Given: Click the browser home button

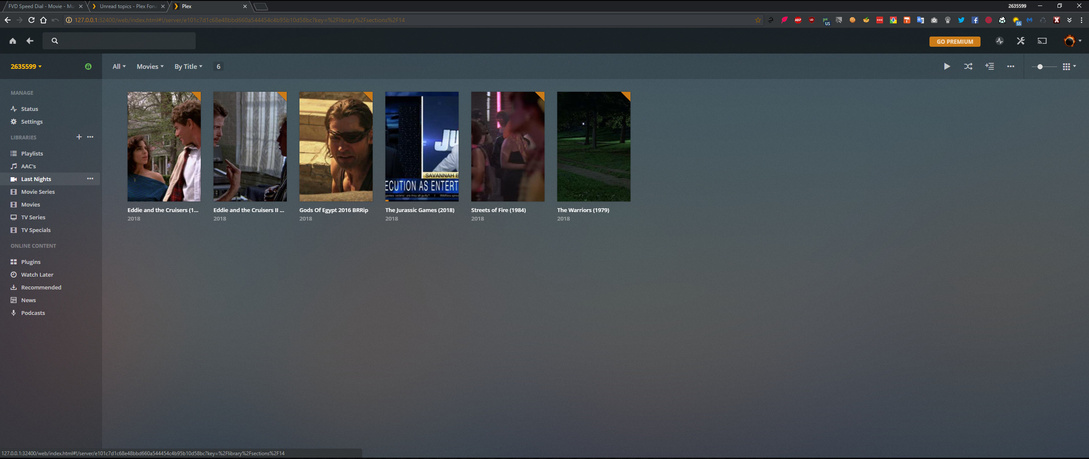Looking at the screenshot, I should click(43, 19).
